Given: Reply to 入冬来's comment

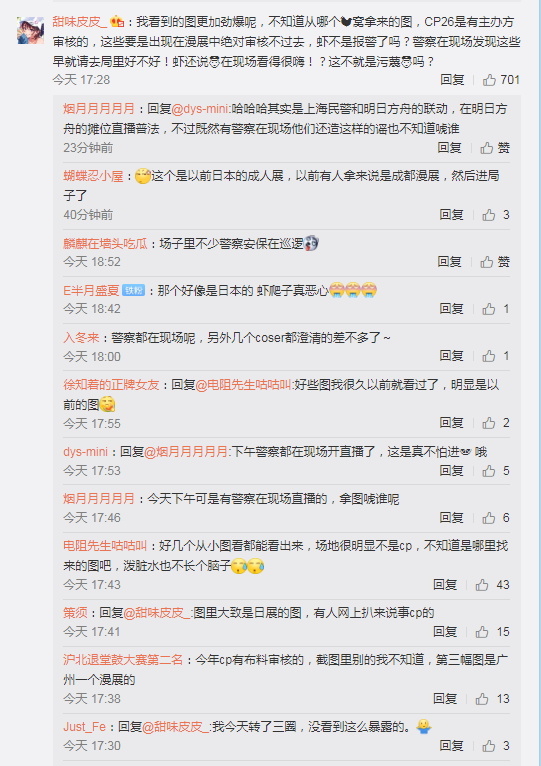Looking at the screenshot, I should point(451,356).
